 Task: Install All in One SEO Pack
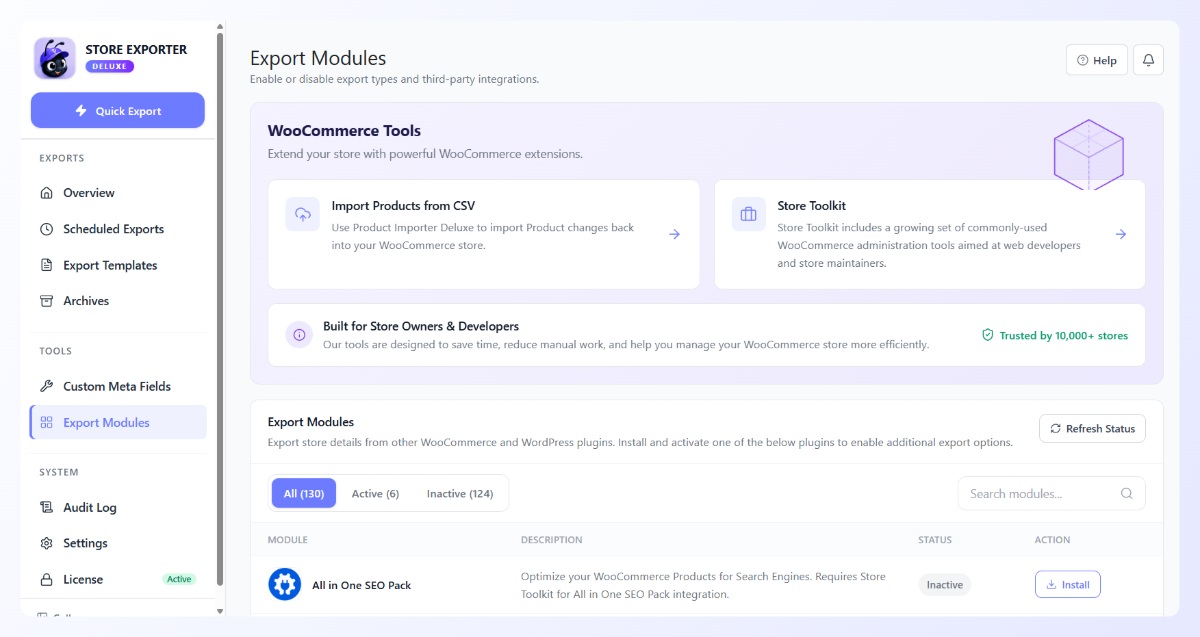pos(1068,585)
